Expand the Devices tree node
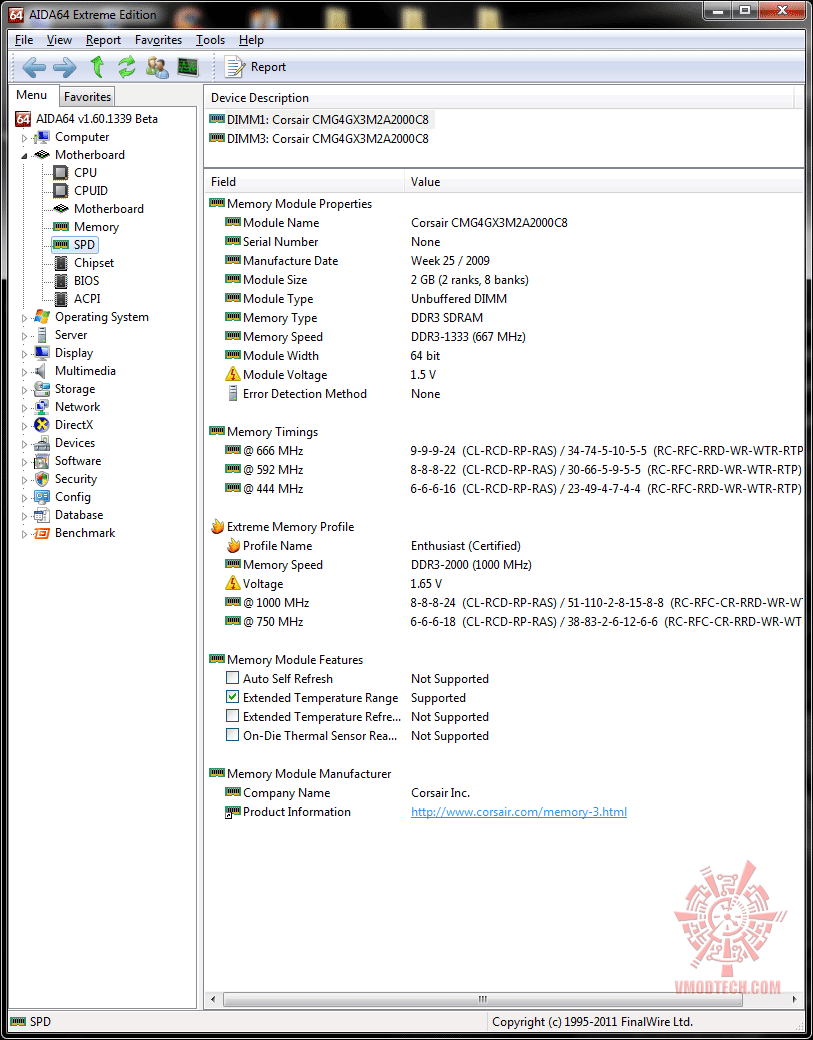 tap(25, 444)
